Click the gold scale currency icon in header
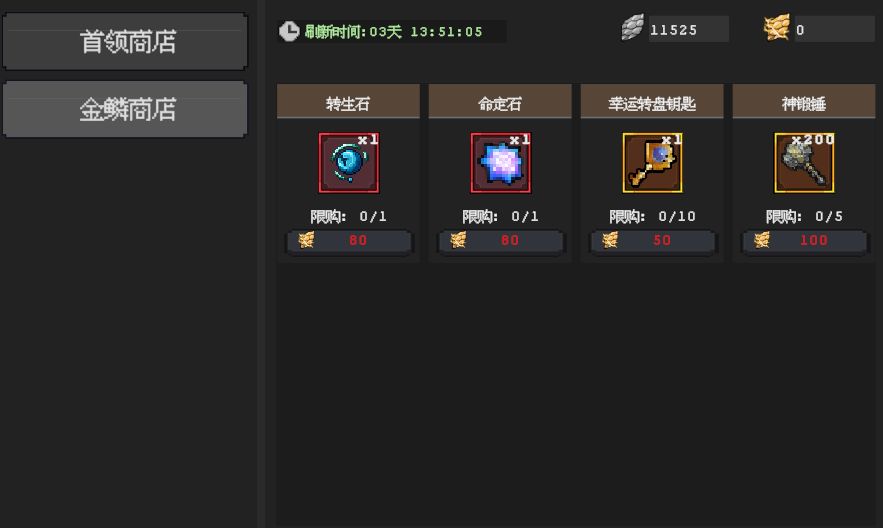Image resolution: width=883 pixels, height=528 pixels. [x=777, y=28]
